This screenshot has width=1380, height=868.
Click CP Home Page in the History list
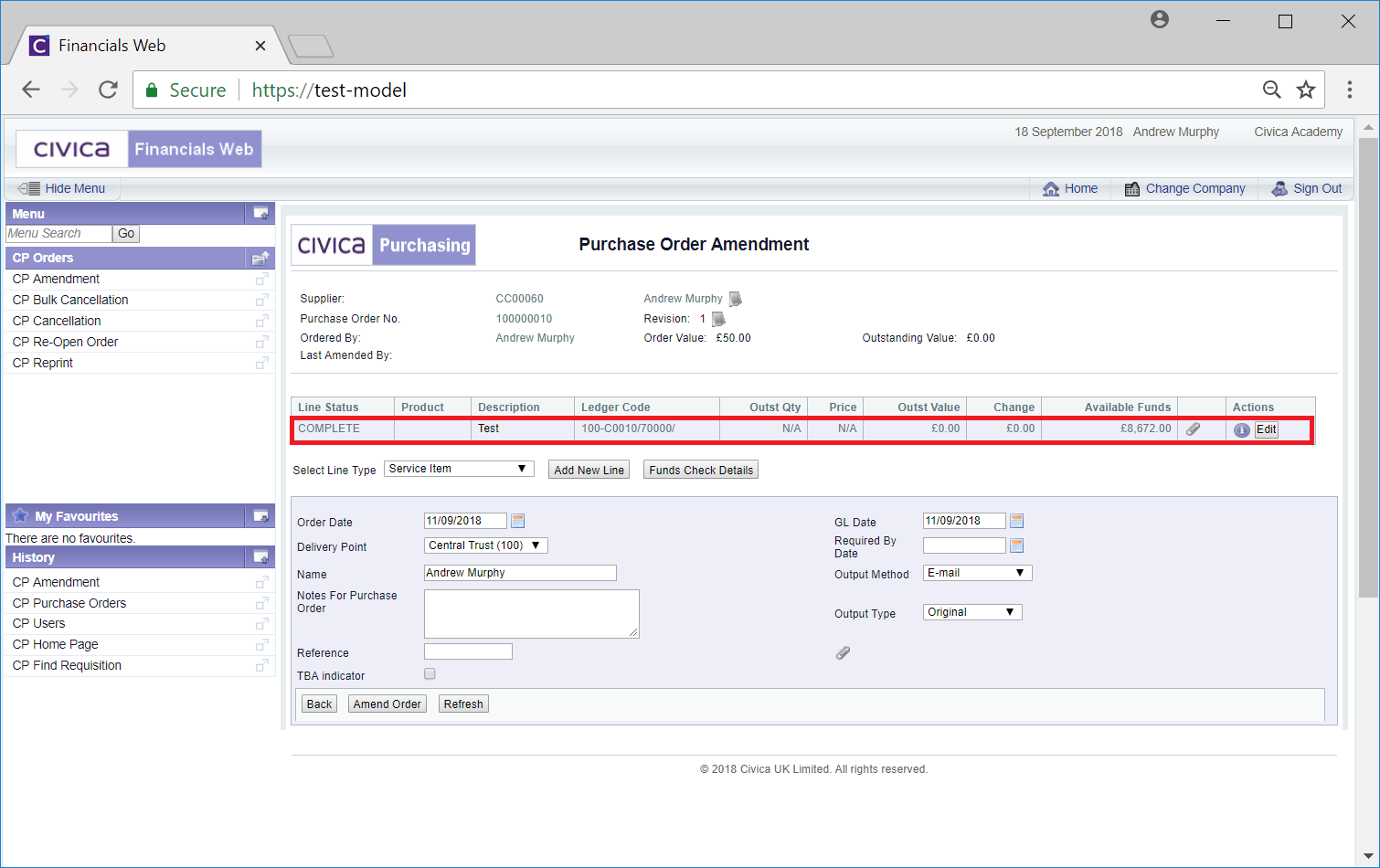55,644
